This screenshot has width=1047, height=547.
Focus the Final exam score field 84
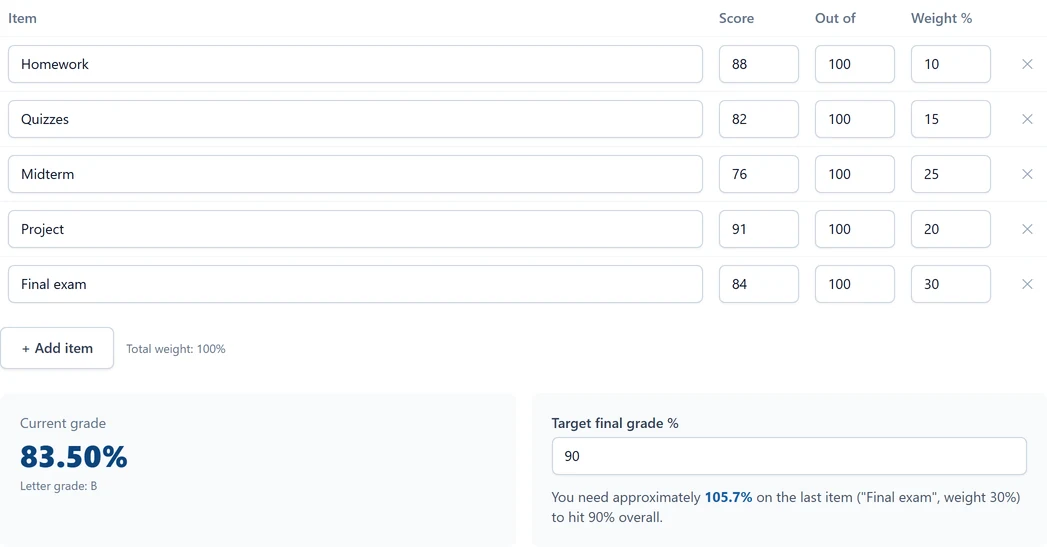[x=759, y=284]
